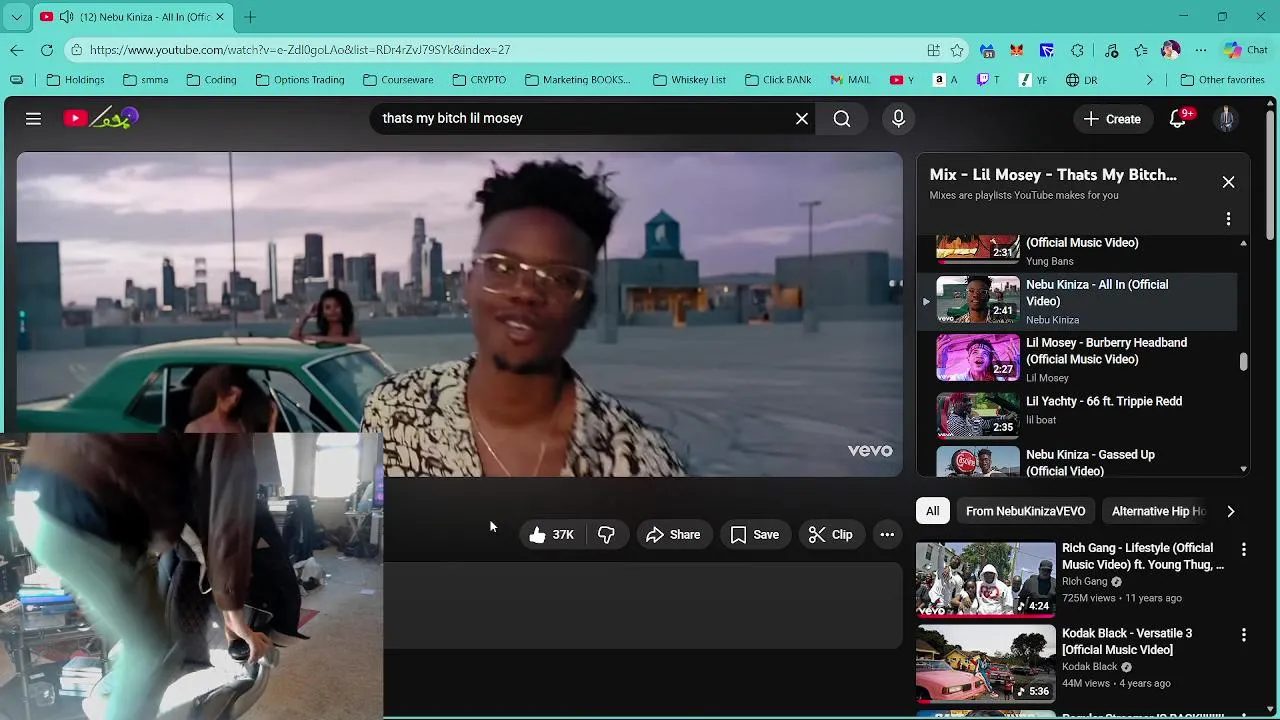
Task: Show more favorites bar items chevron
Action: click(1149, 80)
